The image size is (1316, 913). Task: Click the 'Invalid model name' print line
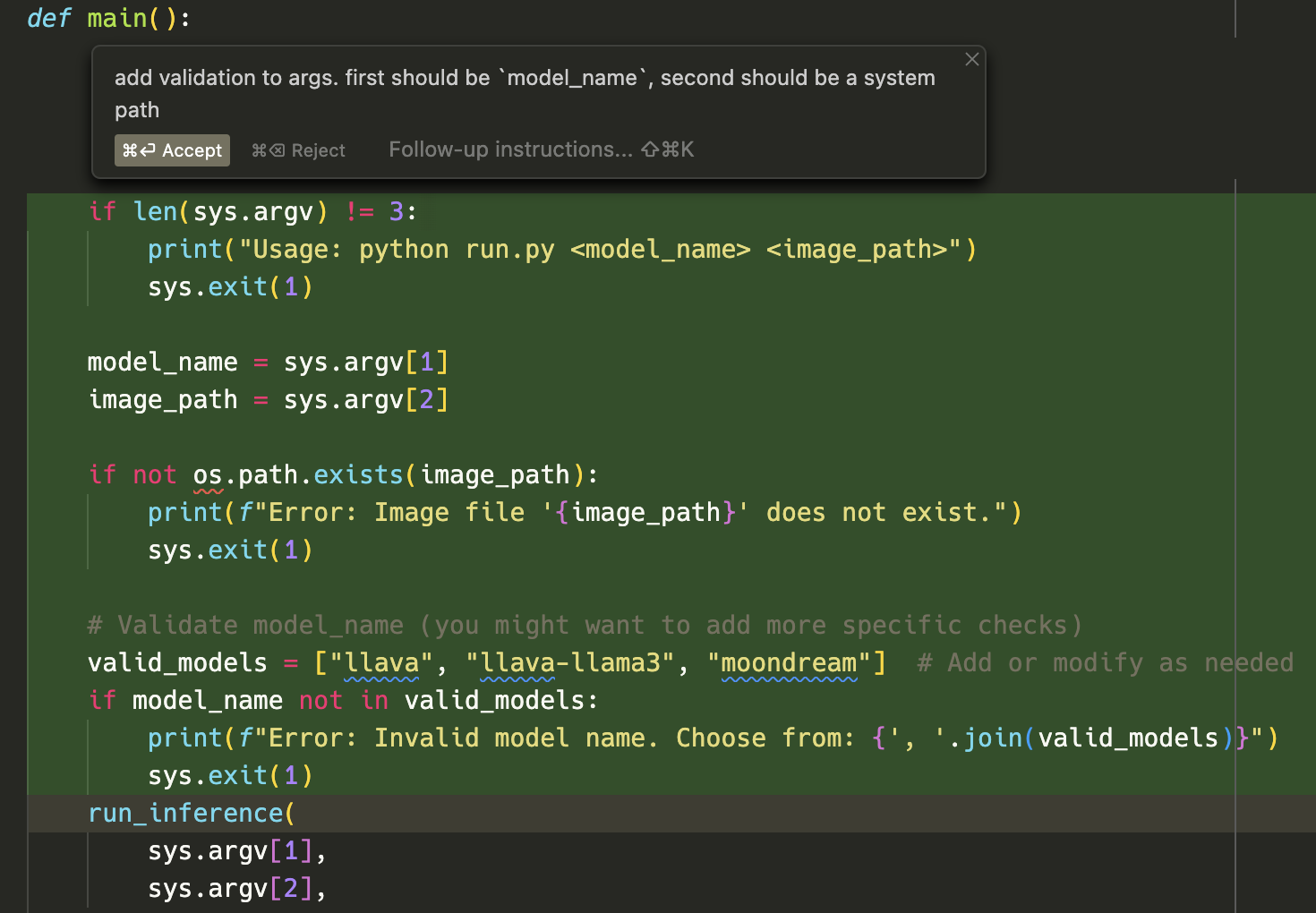(714, 738)
